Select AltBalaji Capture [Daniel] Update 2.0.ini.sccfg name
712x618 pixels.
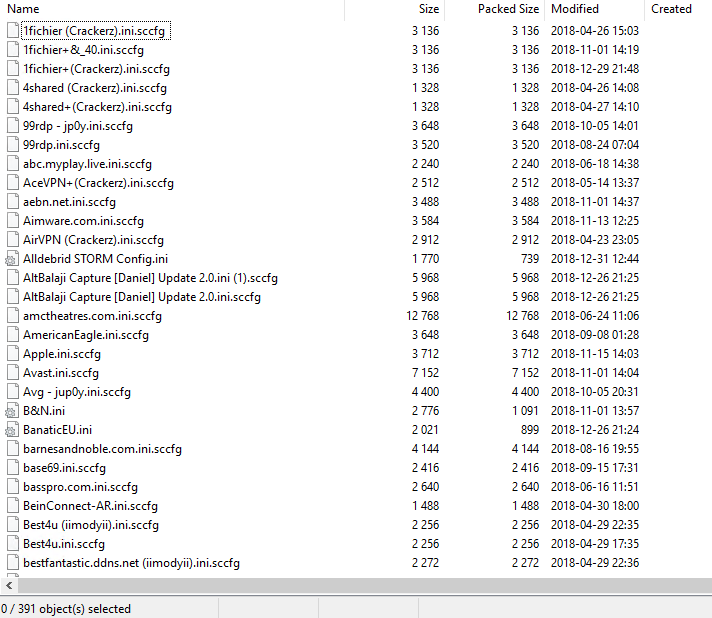click(x=142, y=297)
